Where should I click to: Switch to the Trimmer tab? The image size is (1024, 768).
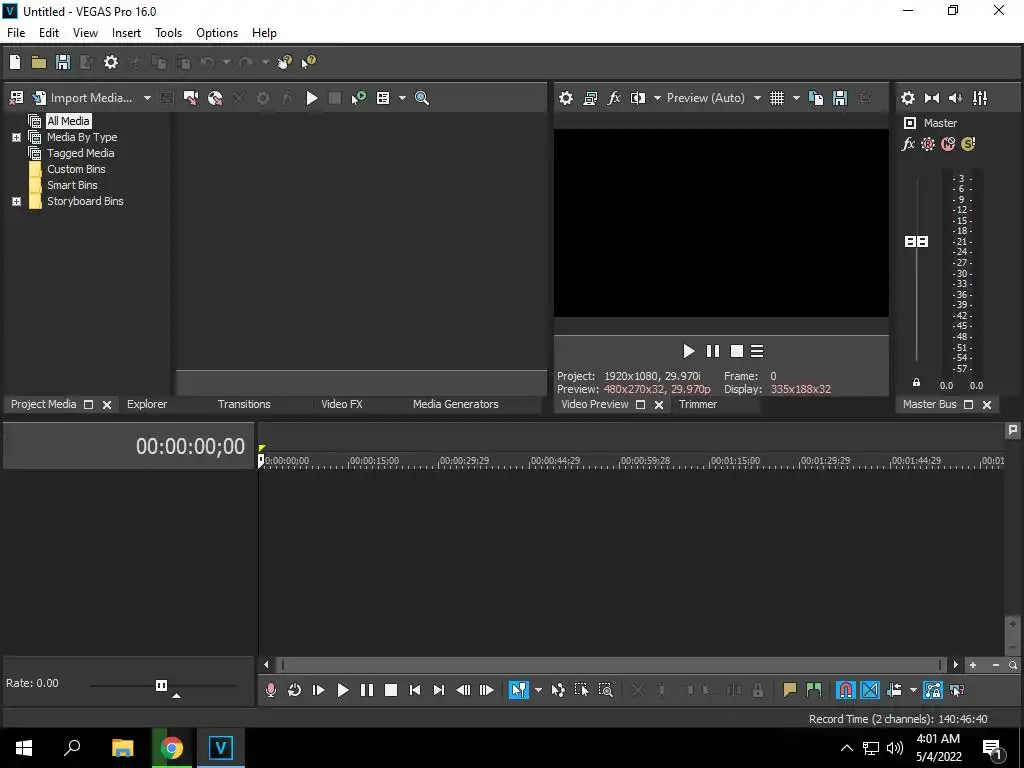tap(698, 404)
